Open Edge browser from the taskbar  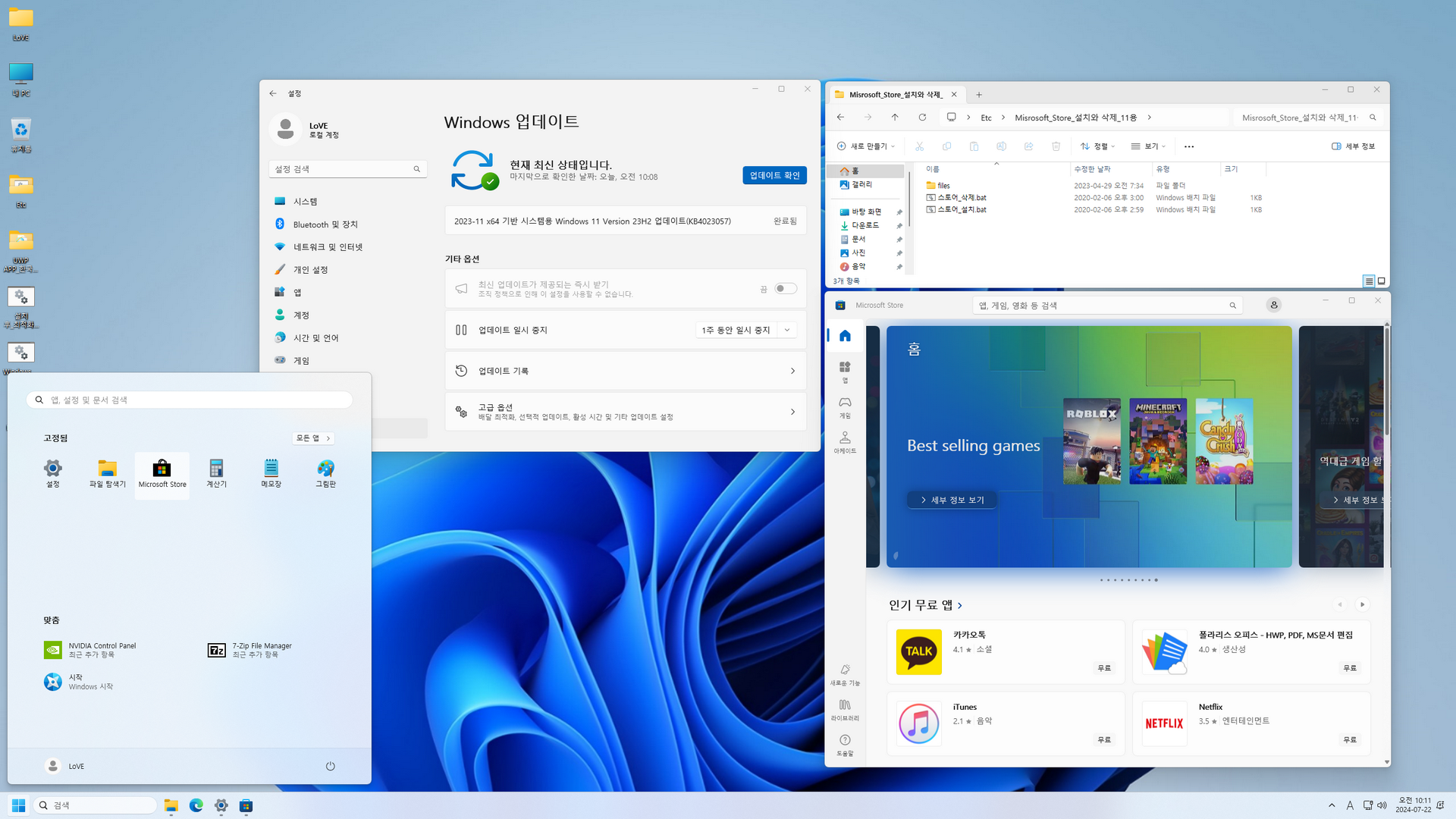click(x=196, y=805)
